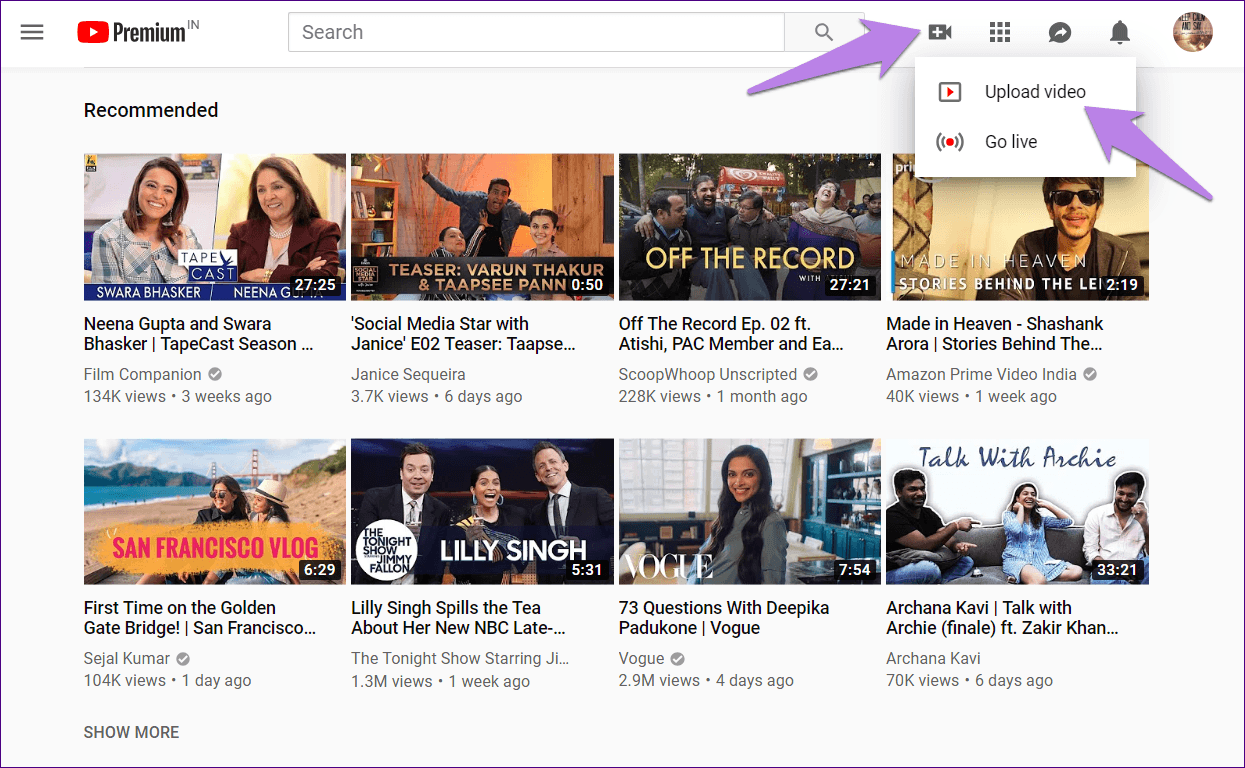Click the YouTube Premium logo
Viewport: 1245px width, 768px height.
point(138,32)
